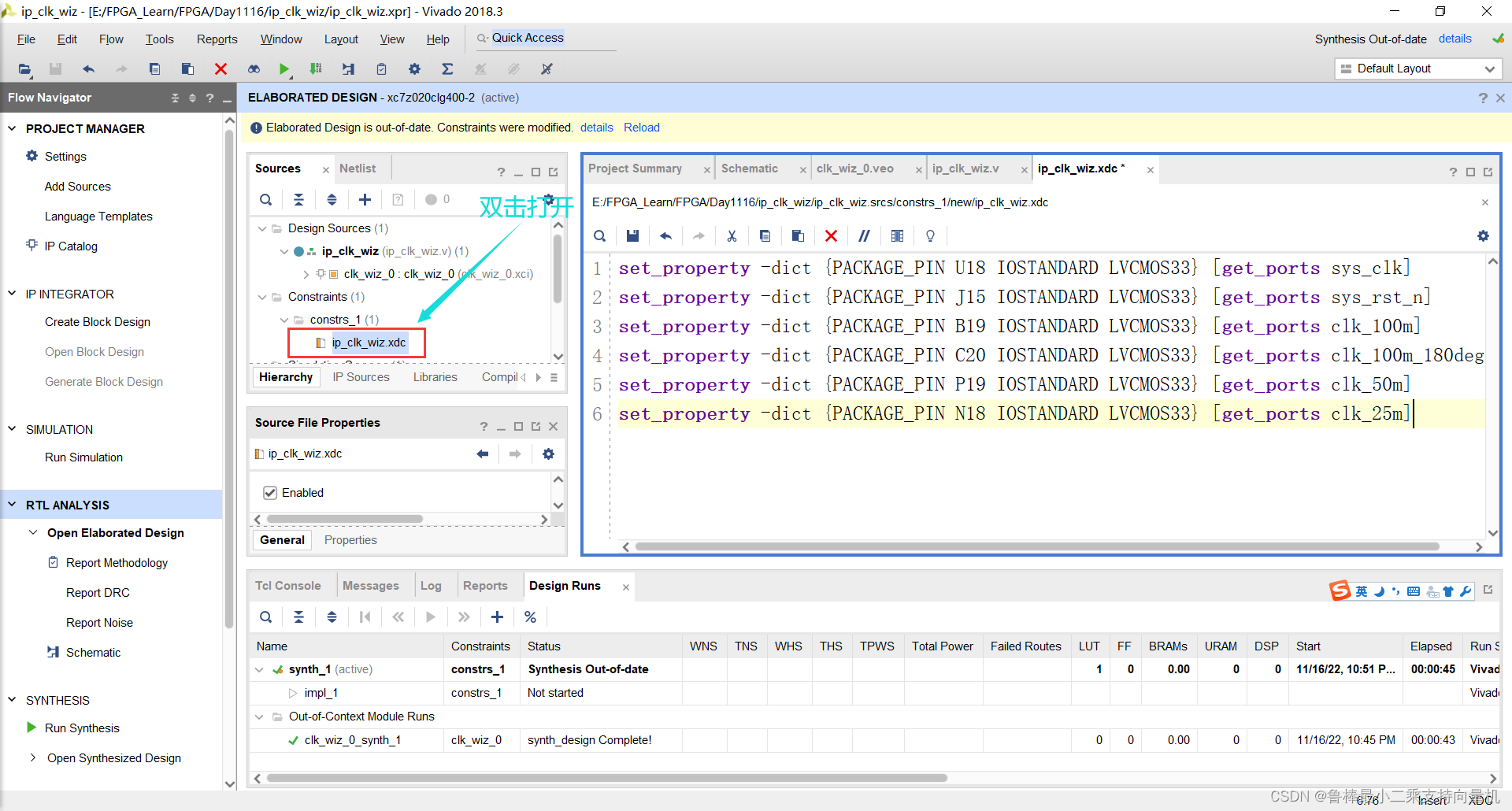Click percent icon in Design Runs toolbar
The height and width of the screenshot is (811, 1512).
pos(530,617)
